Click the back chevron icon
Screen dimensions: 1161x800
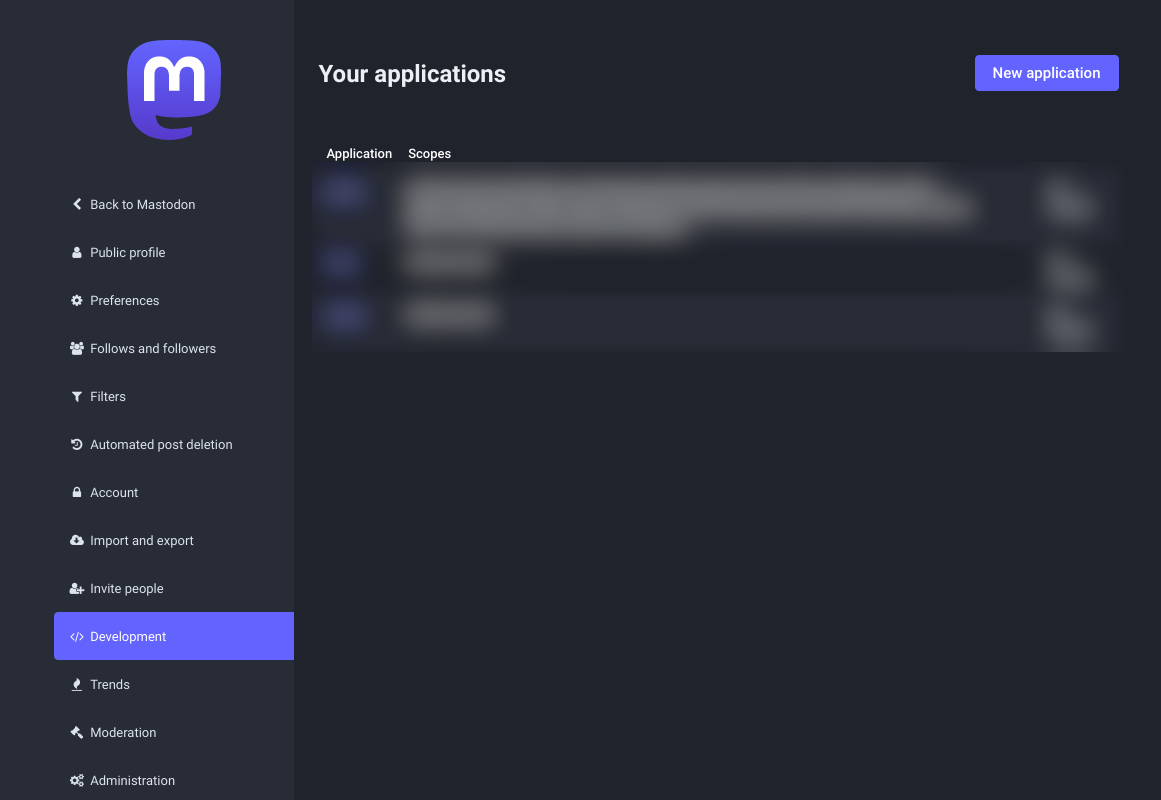pos(77,204)
